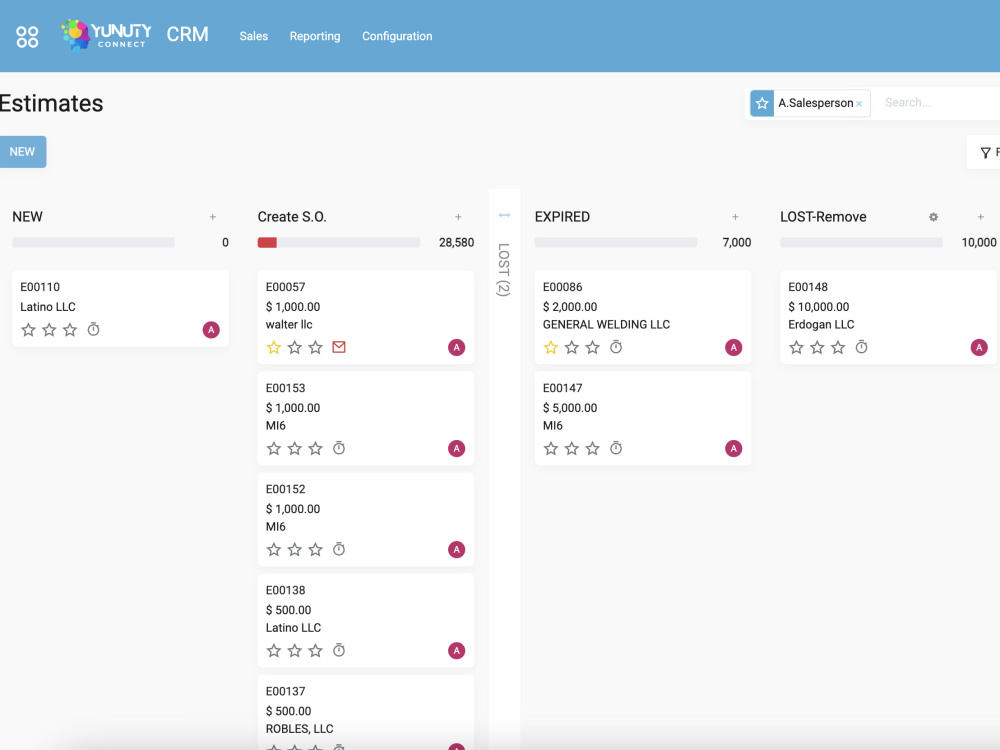Set third priority star on E00152
The image size is (1000, 750).
pos(316,550)
